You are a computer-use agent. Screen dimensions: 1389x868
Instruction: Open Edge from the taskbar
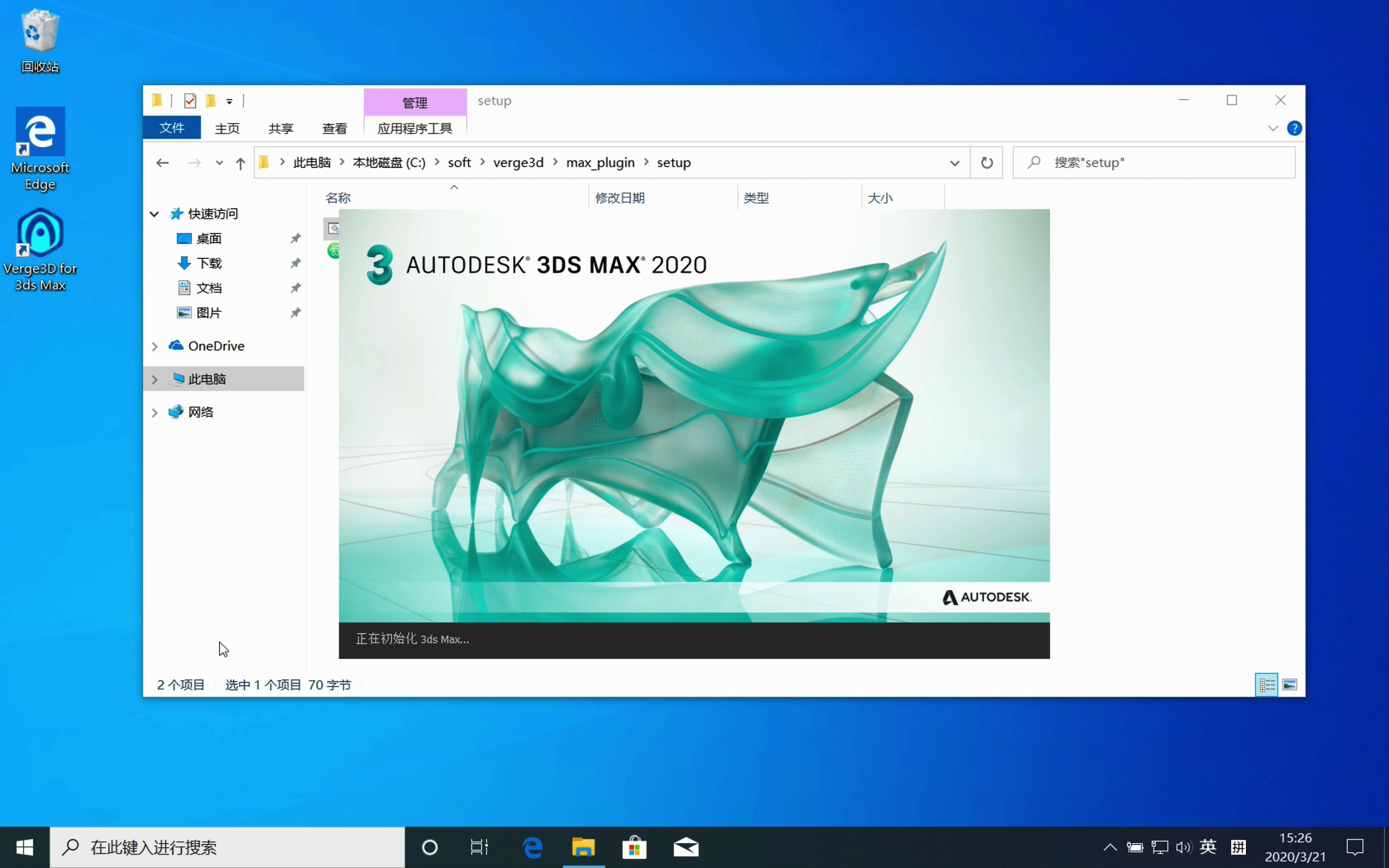tap(532, 847)
